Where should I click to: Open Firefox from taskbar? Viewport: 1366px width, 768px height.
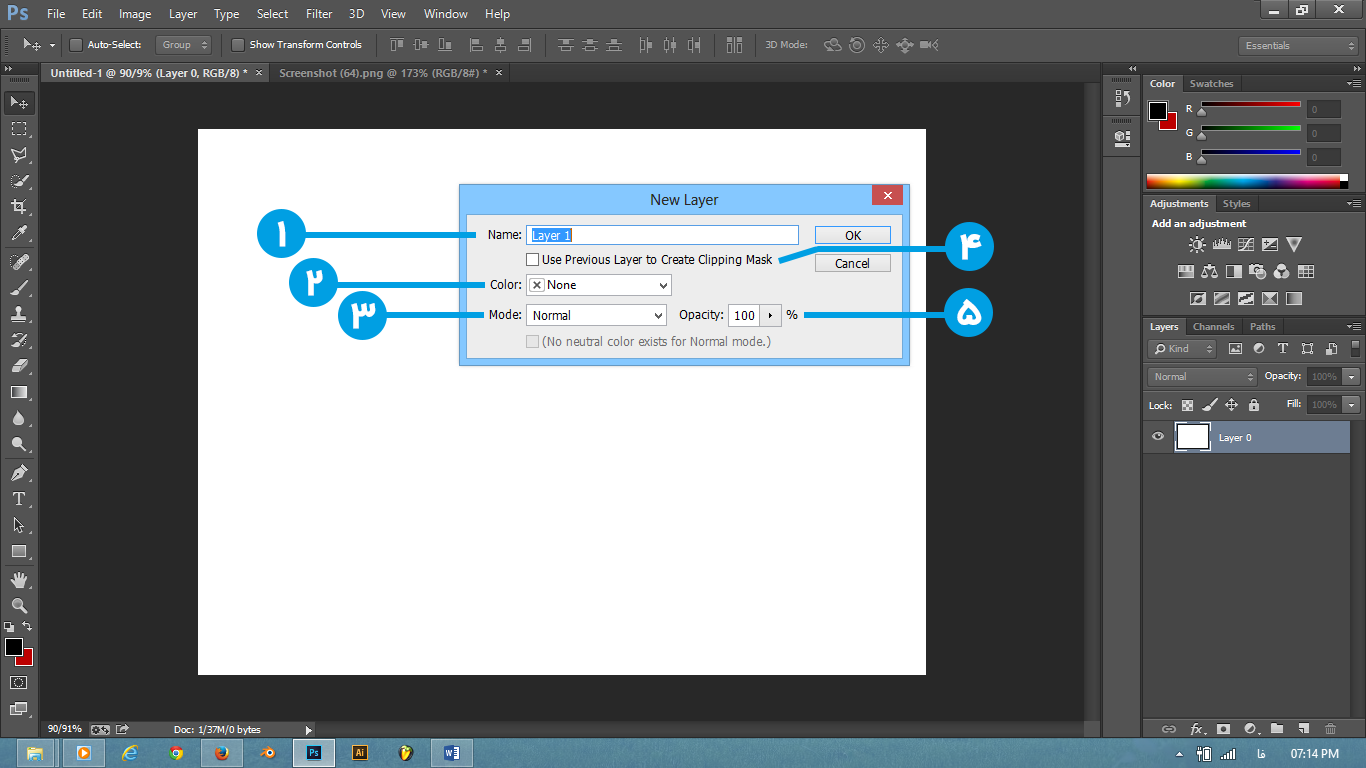point(221,753)
